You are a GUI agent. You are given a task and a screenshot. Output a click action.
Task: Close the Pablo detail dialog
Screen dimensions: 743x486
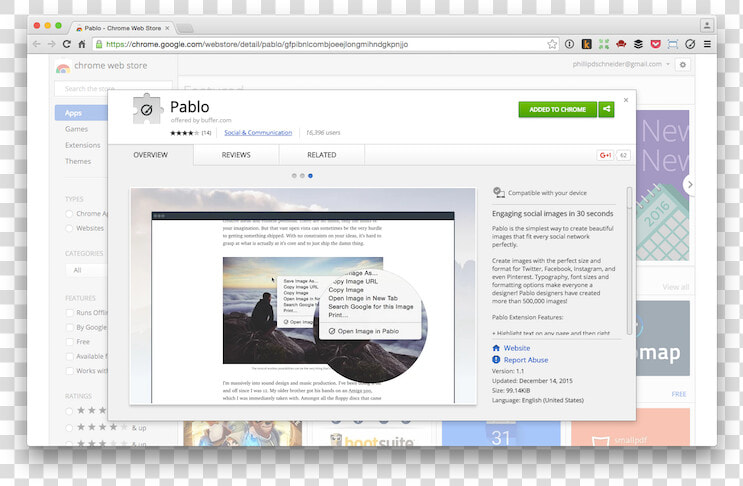coord(626,100)
